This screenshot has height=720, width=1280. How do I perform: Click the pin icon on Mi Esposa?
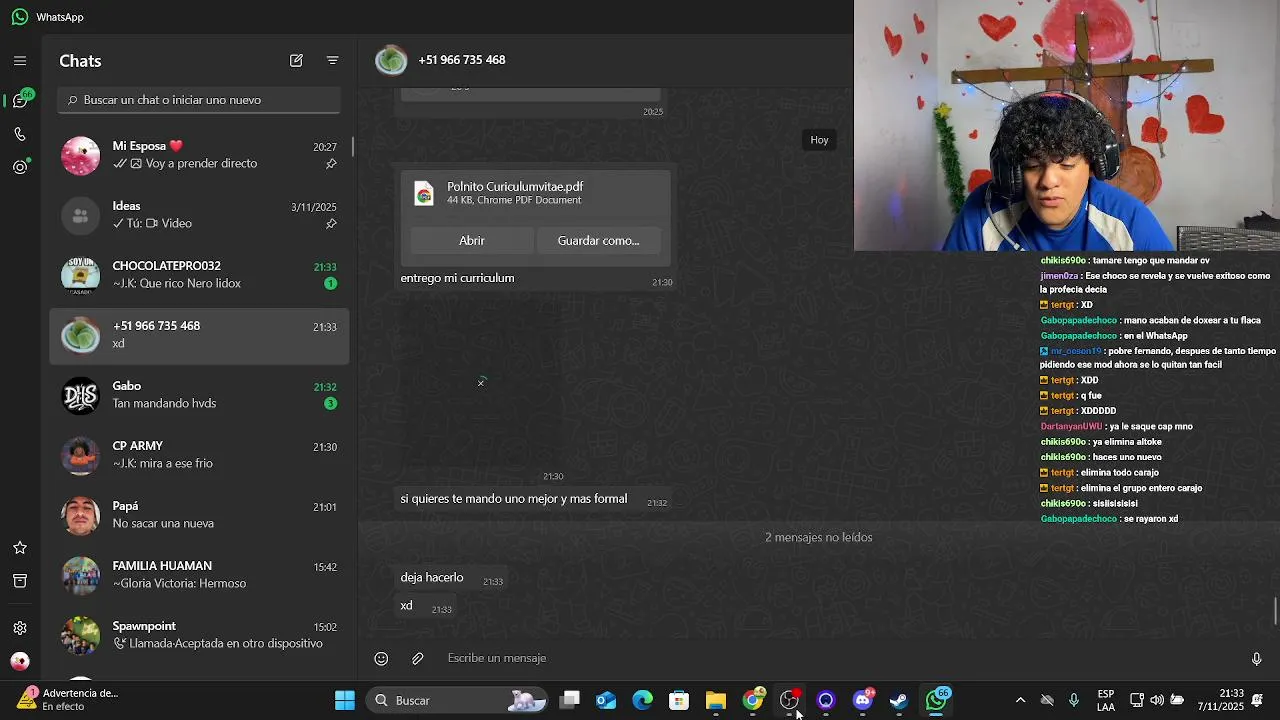(x=331, y=164)
